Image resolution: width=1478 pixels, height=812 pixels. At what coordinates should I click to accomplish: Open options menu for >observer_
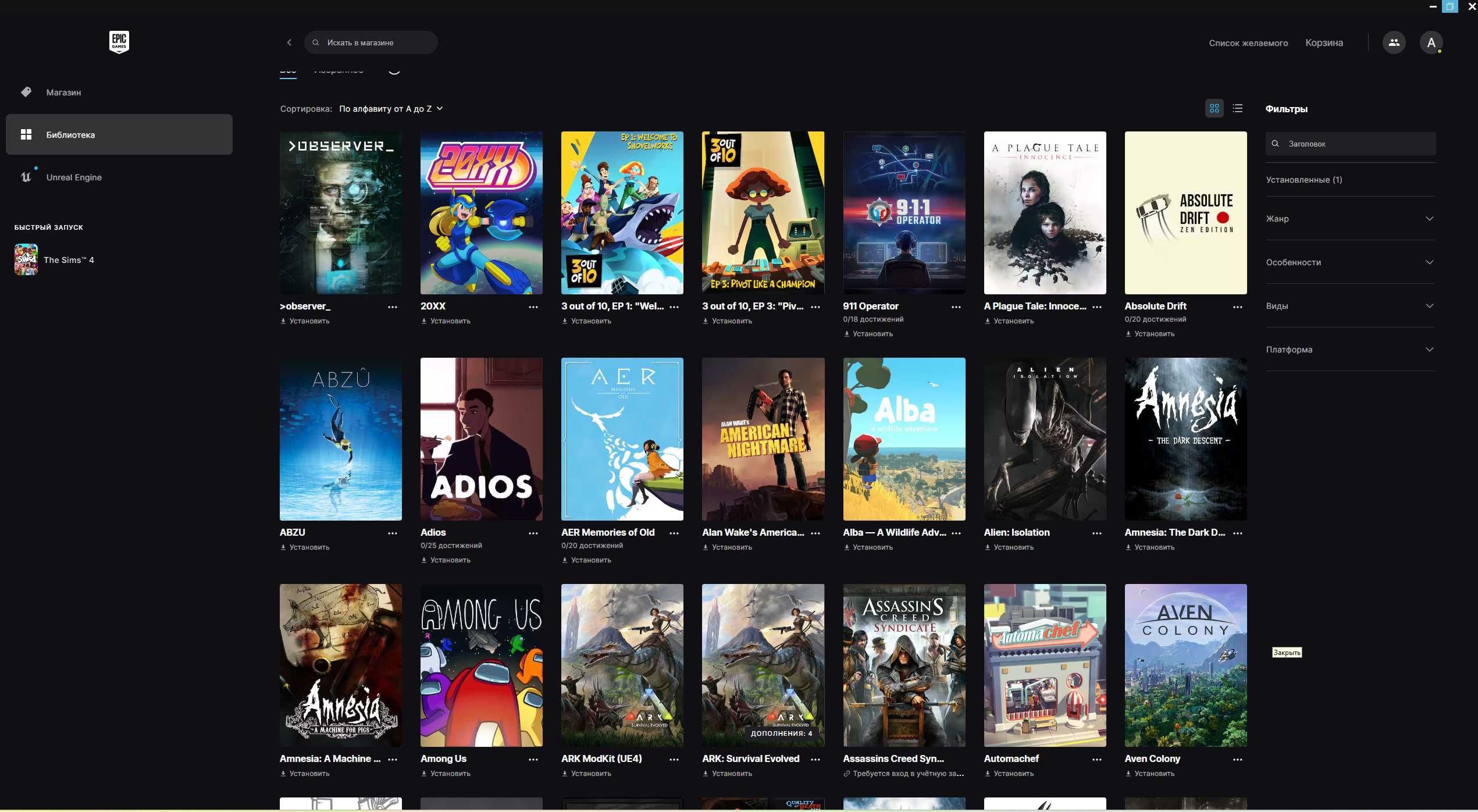click(x=393, y=307)
